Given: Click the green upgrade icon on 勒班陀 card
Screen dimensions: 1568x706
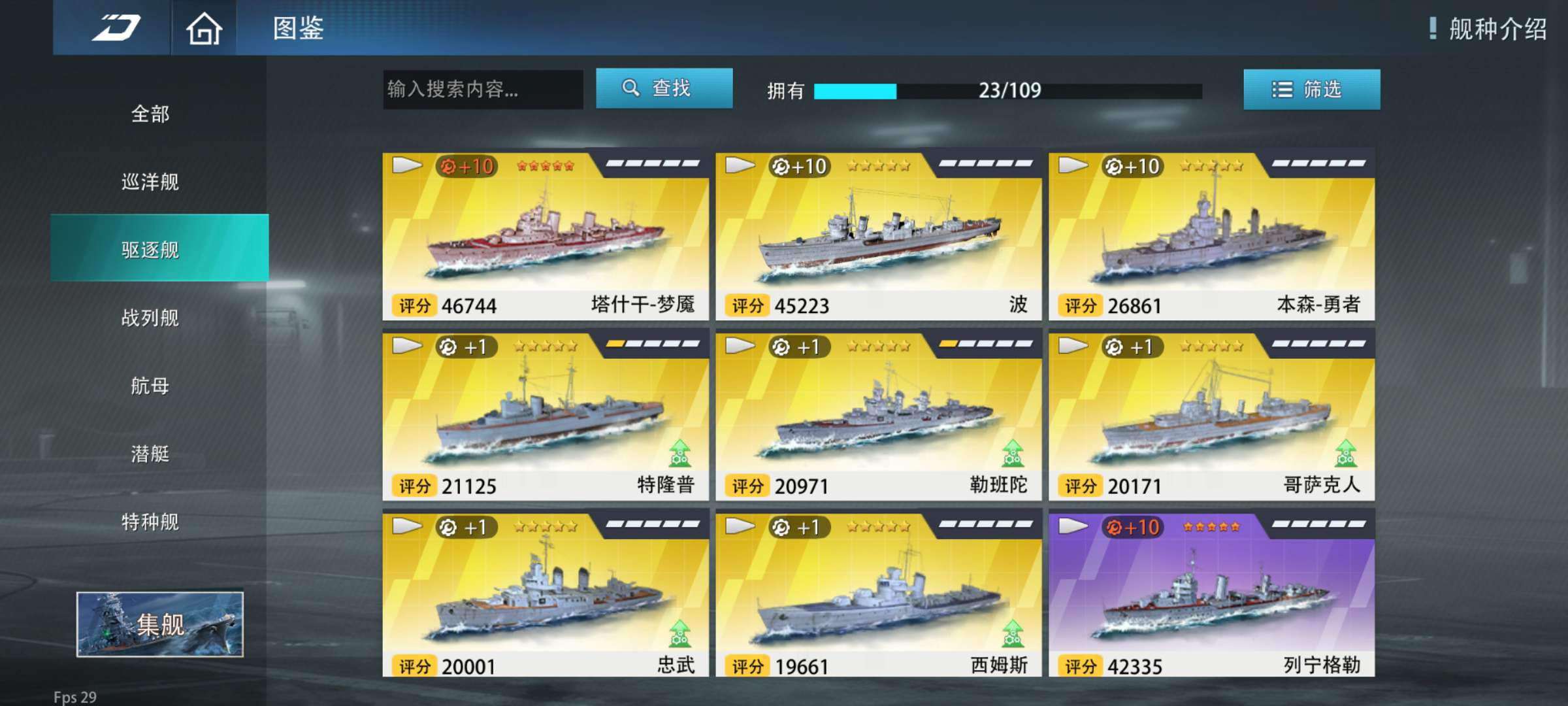Looking at the screenshot, I should click(1013, 452).
